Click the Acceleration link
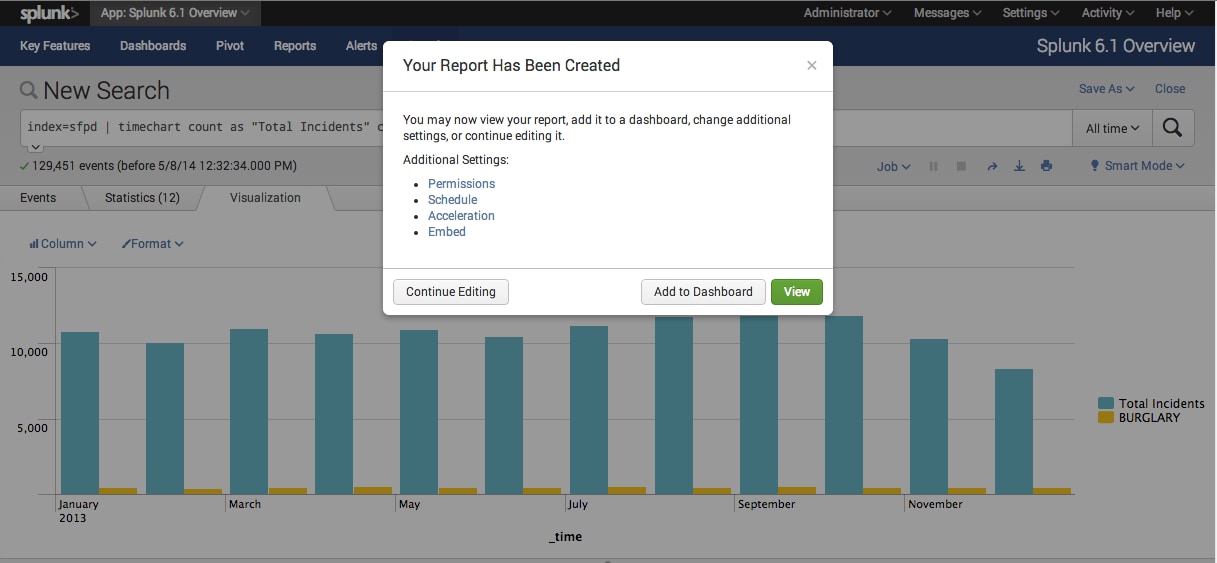1217x563 pixels. (461, 216)
